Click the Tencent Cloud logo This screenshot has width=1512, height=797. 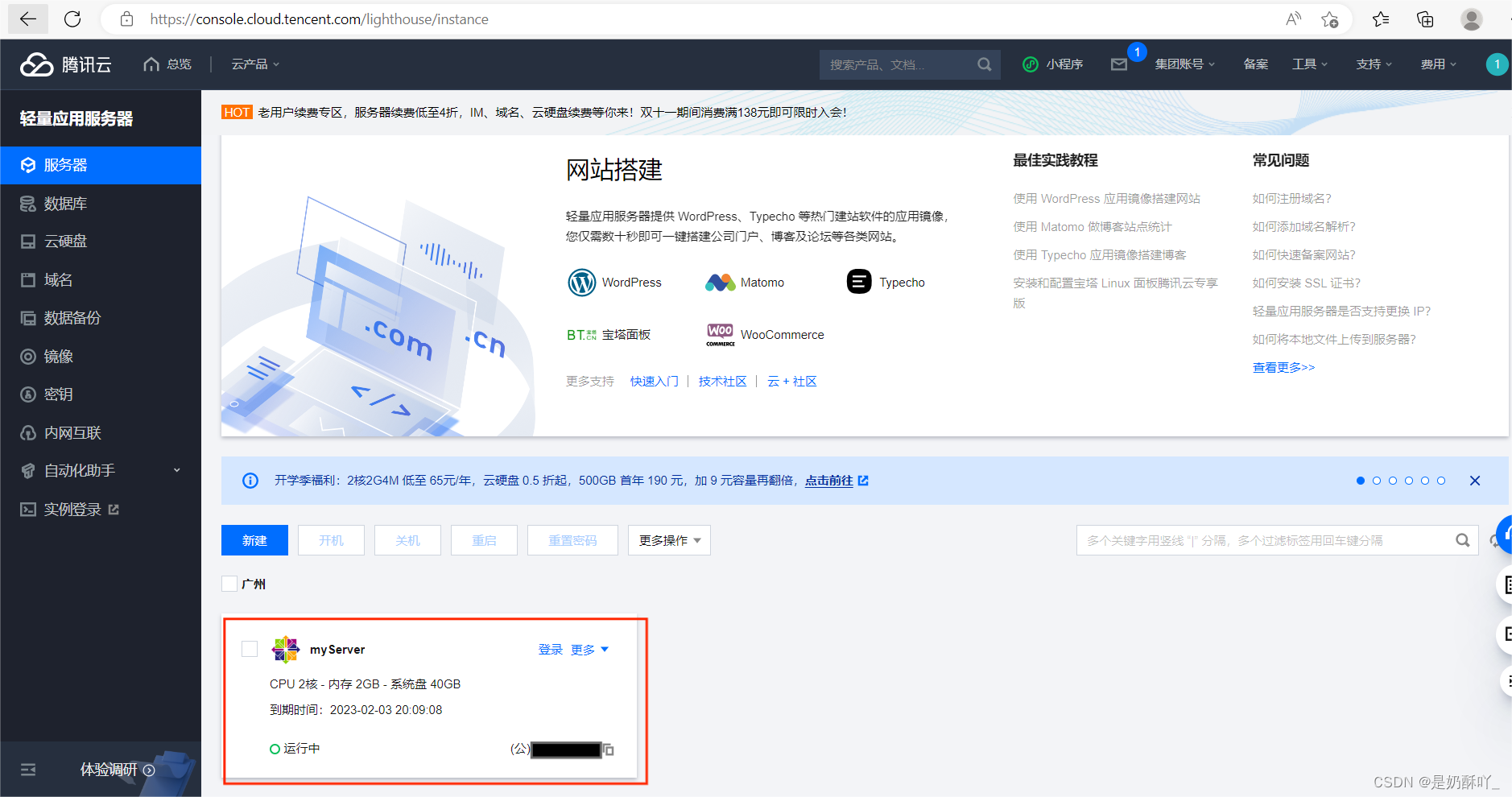click(66, 64)
